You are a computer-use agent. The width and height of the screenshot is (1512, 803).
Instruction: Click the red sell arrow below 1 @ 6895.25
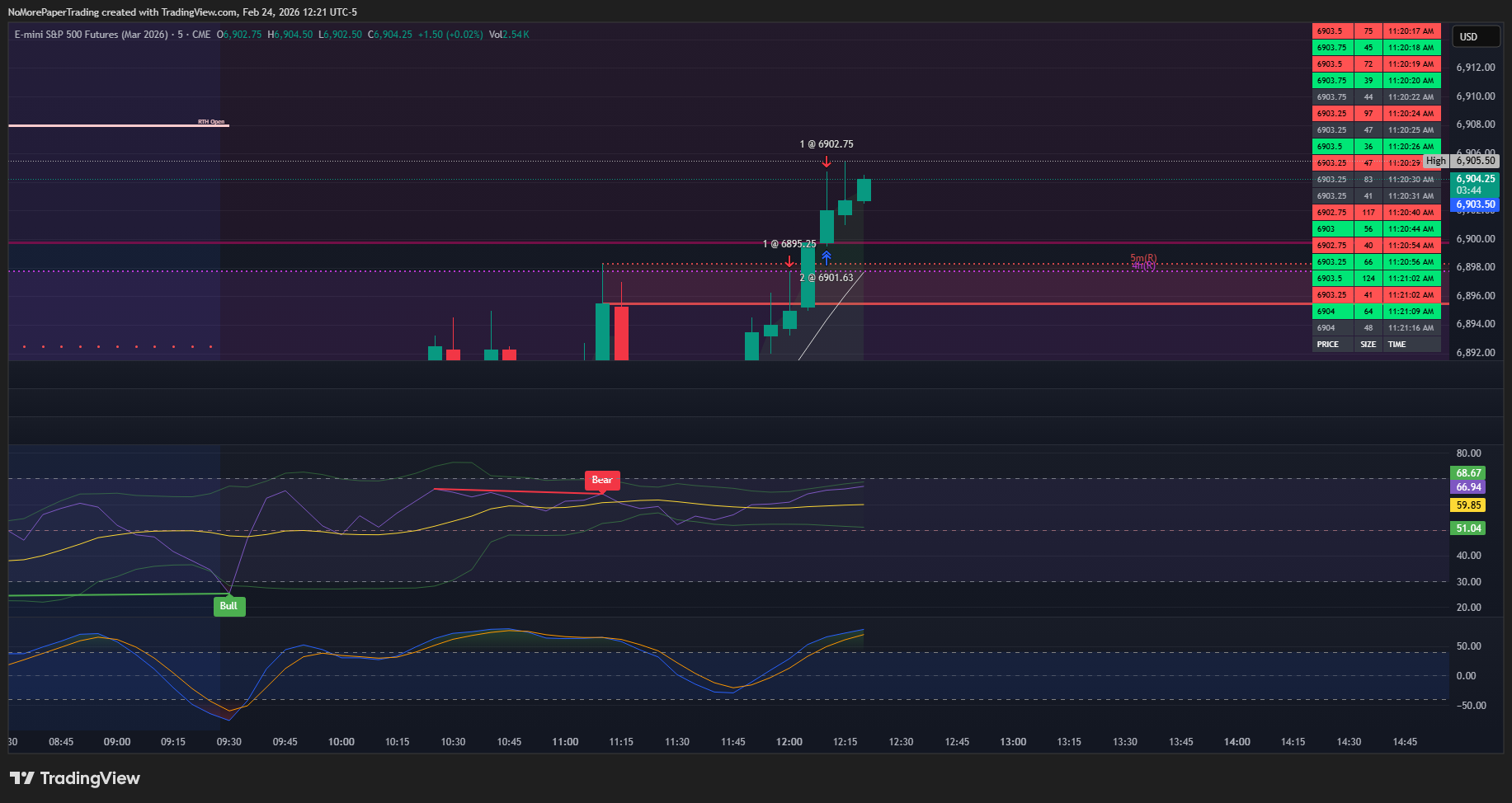(789, 261)
